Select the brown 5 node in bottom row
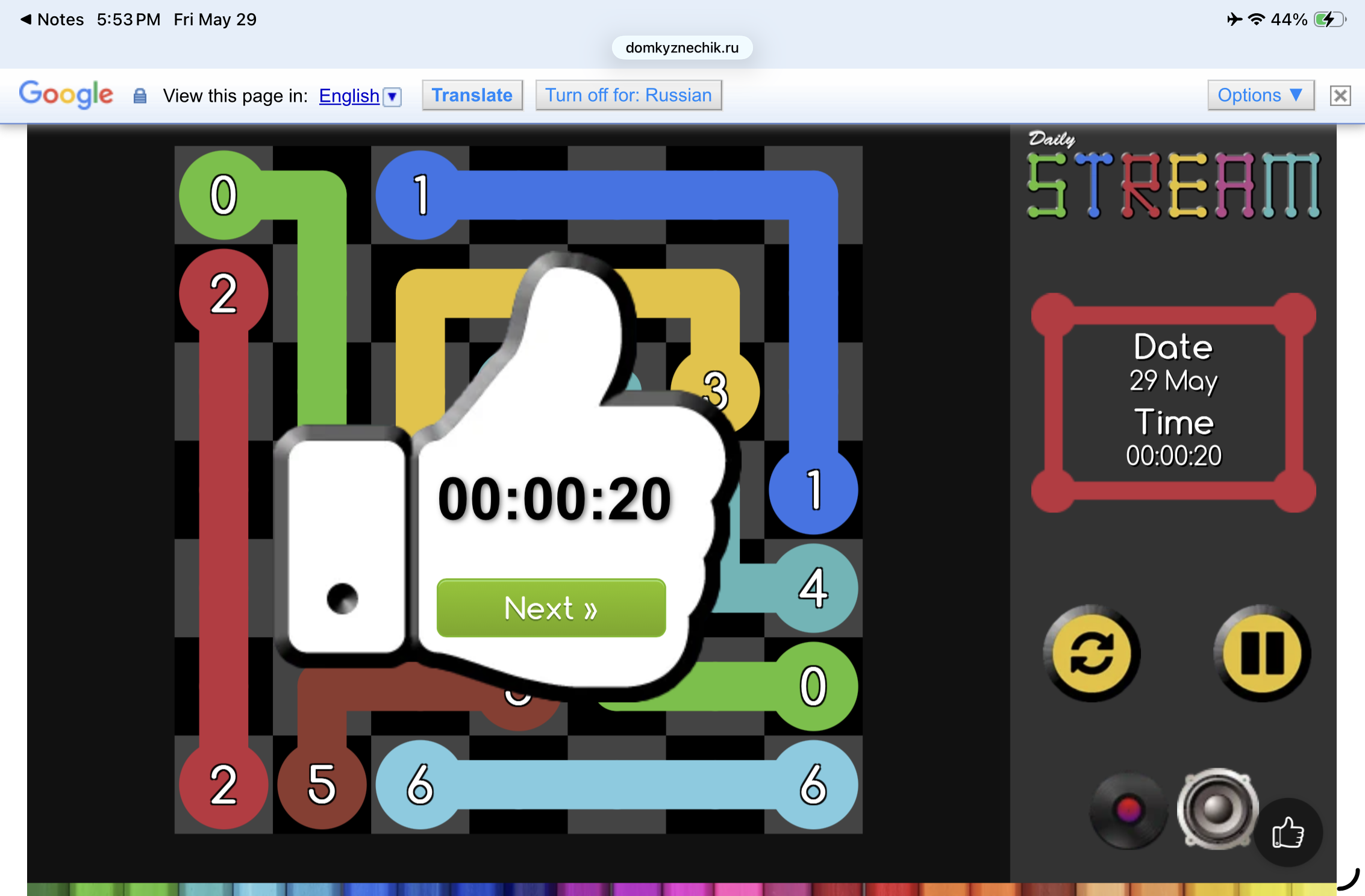Image resolution: width=1365 pixels, height=896 pixels. point(322,785)
